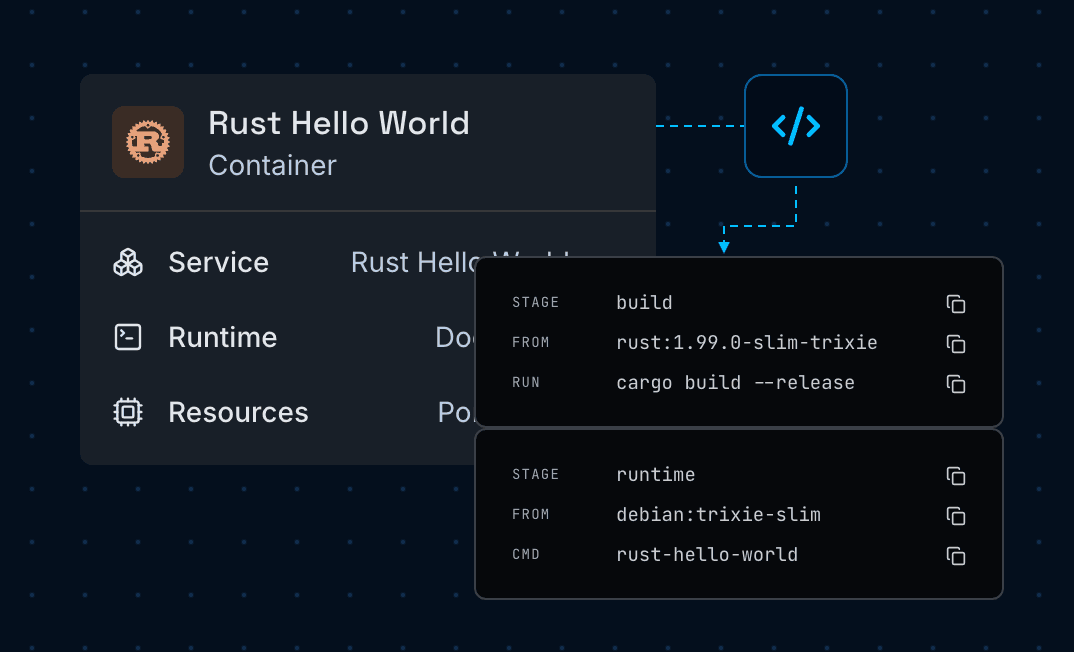Click the STAGE label beside runtime

pos(536,475)
